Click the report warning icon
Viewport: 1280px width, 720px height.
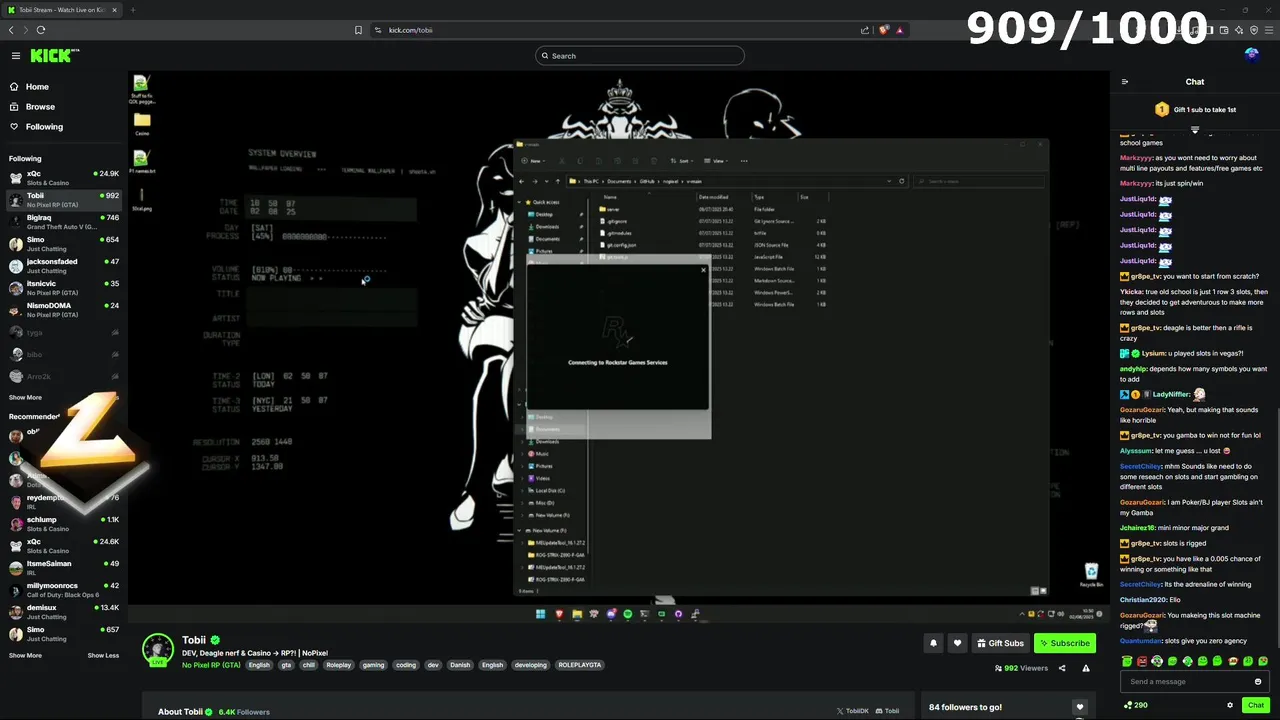(1086, 668)
